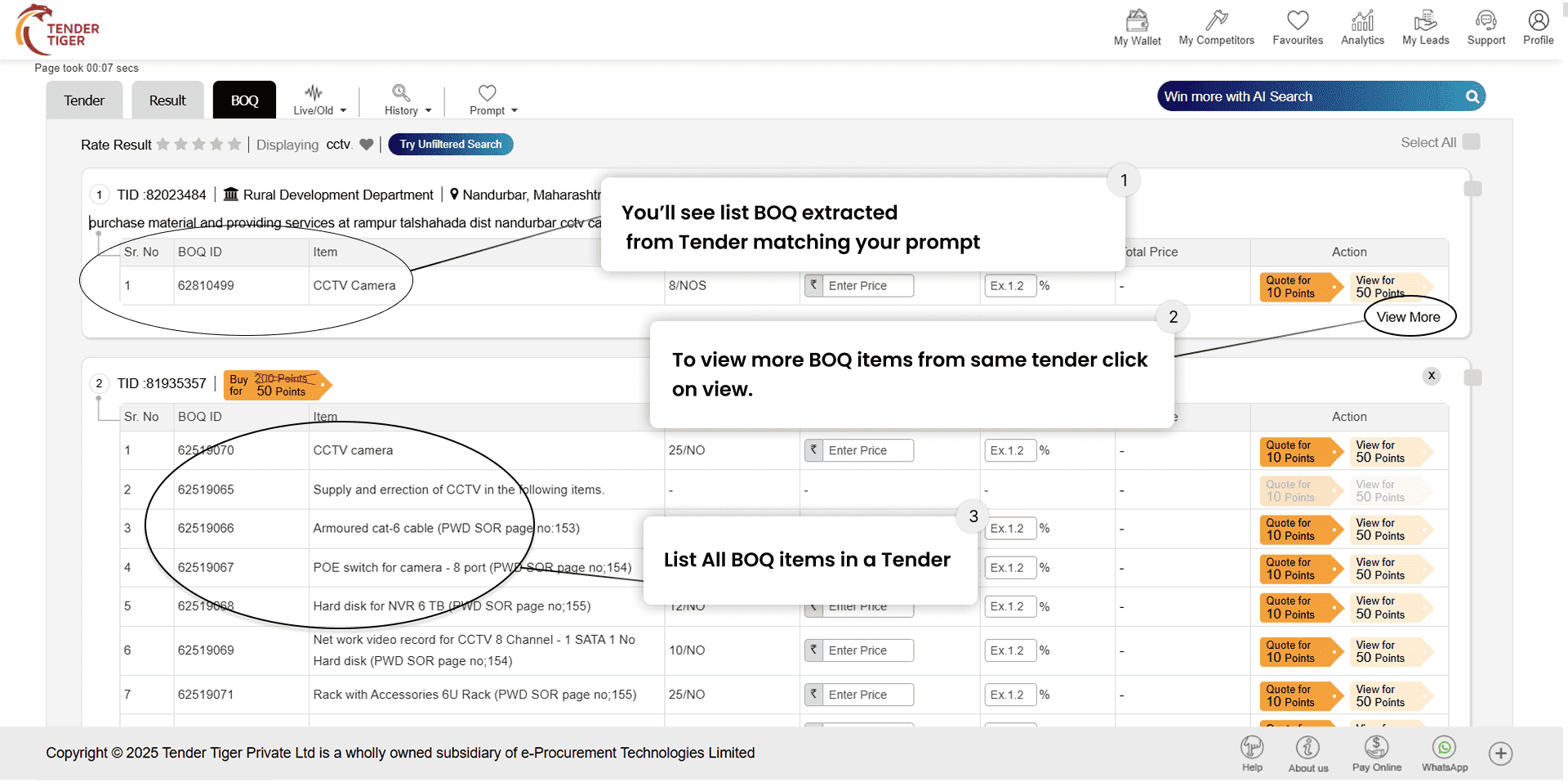Click Enter Price field for CCTV Camera

(x=867, y=286)
